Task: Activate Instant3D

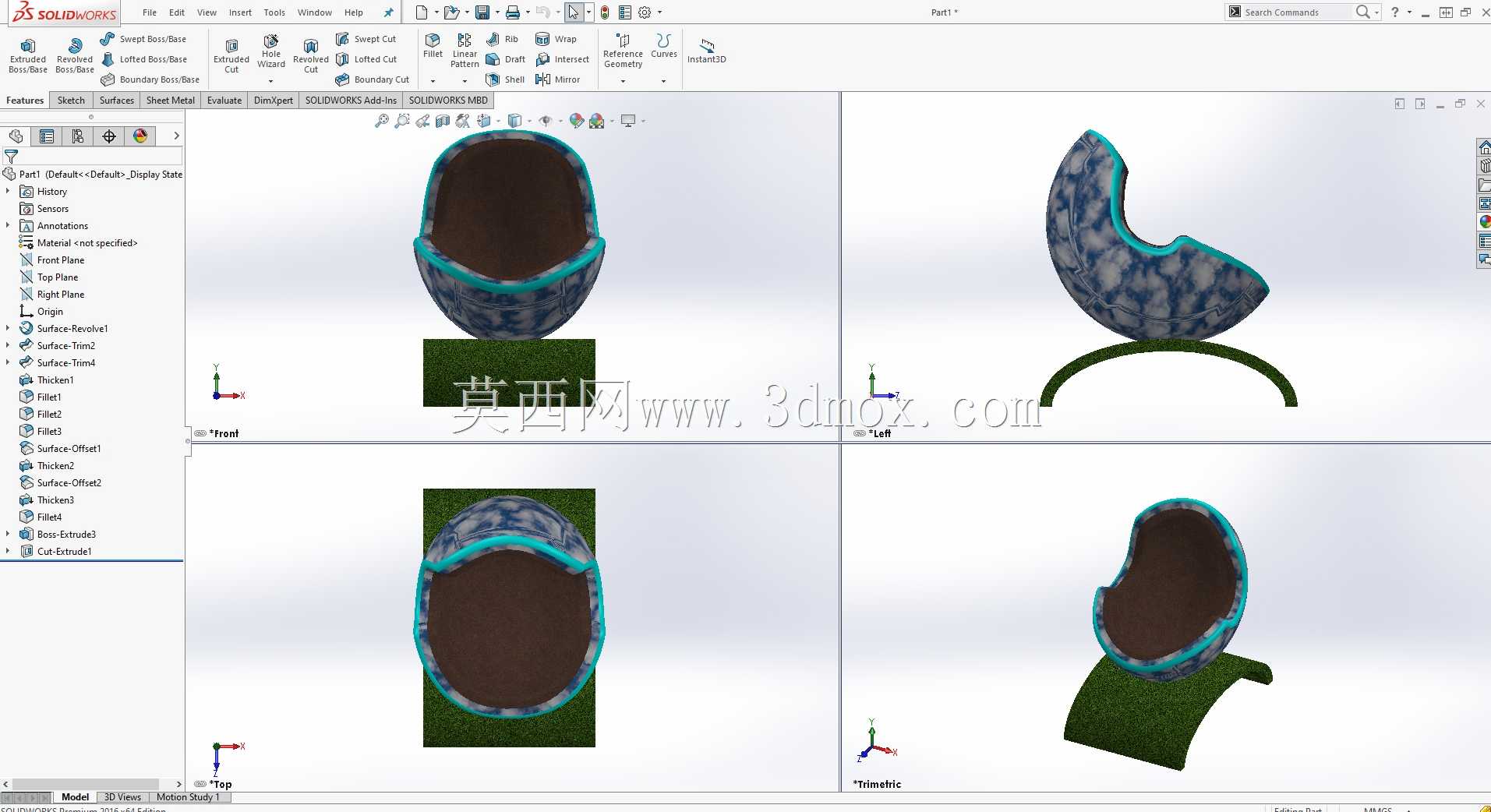Action: coord(706,51)
